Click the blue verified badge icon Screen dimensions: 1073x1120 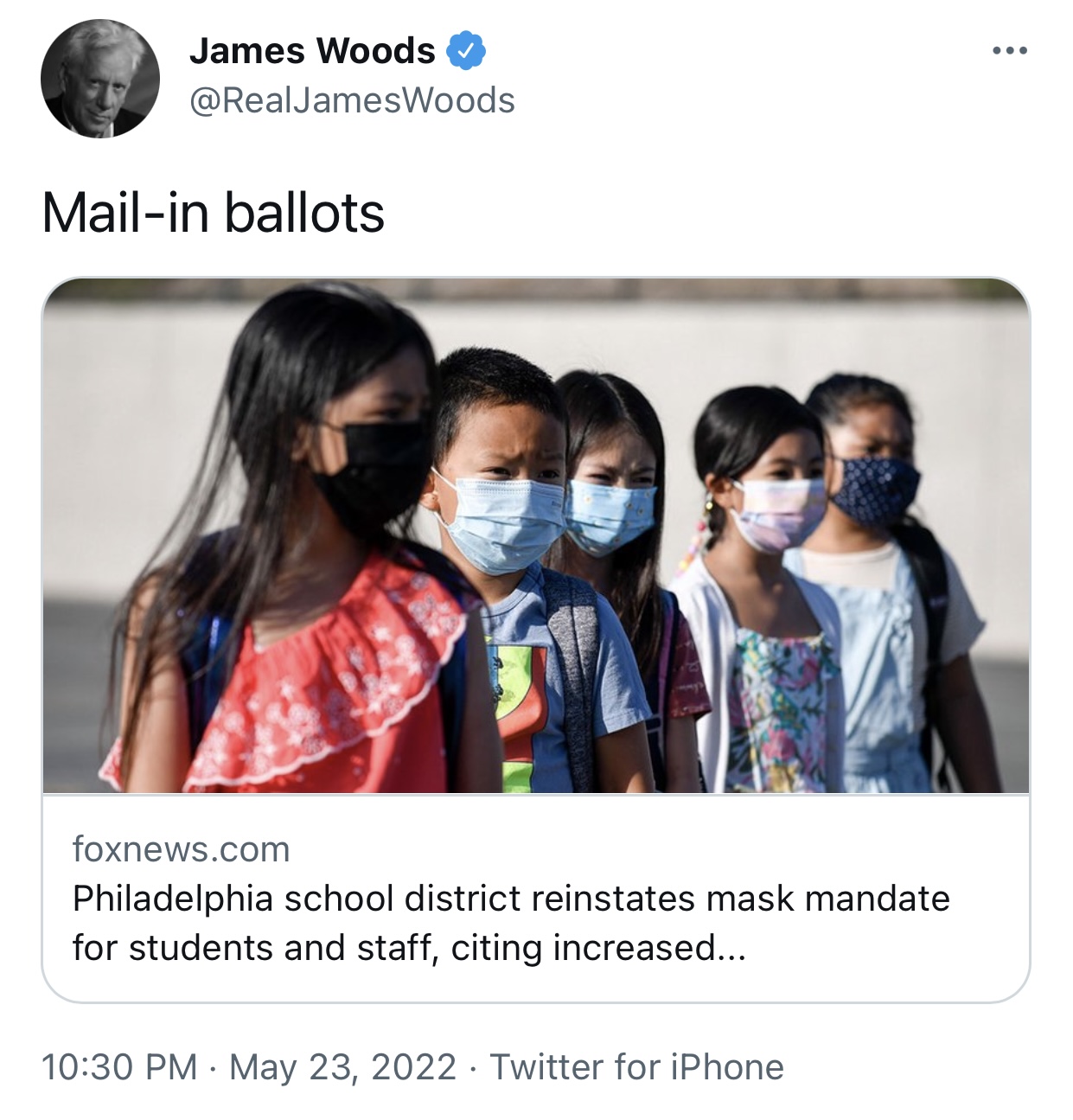tap(465, 51)
